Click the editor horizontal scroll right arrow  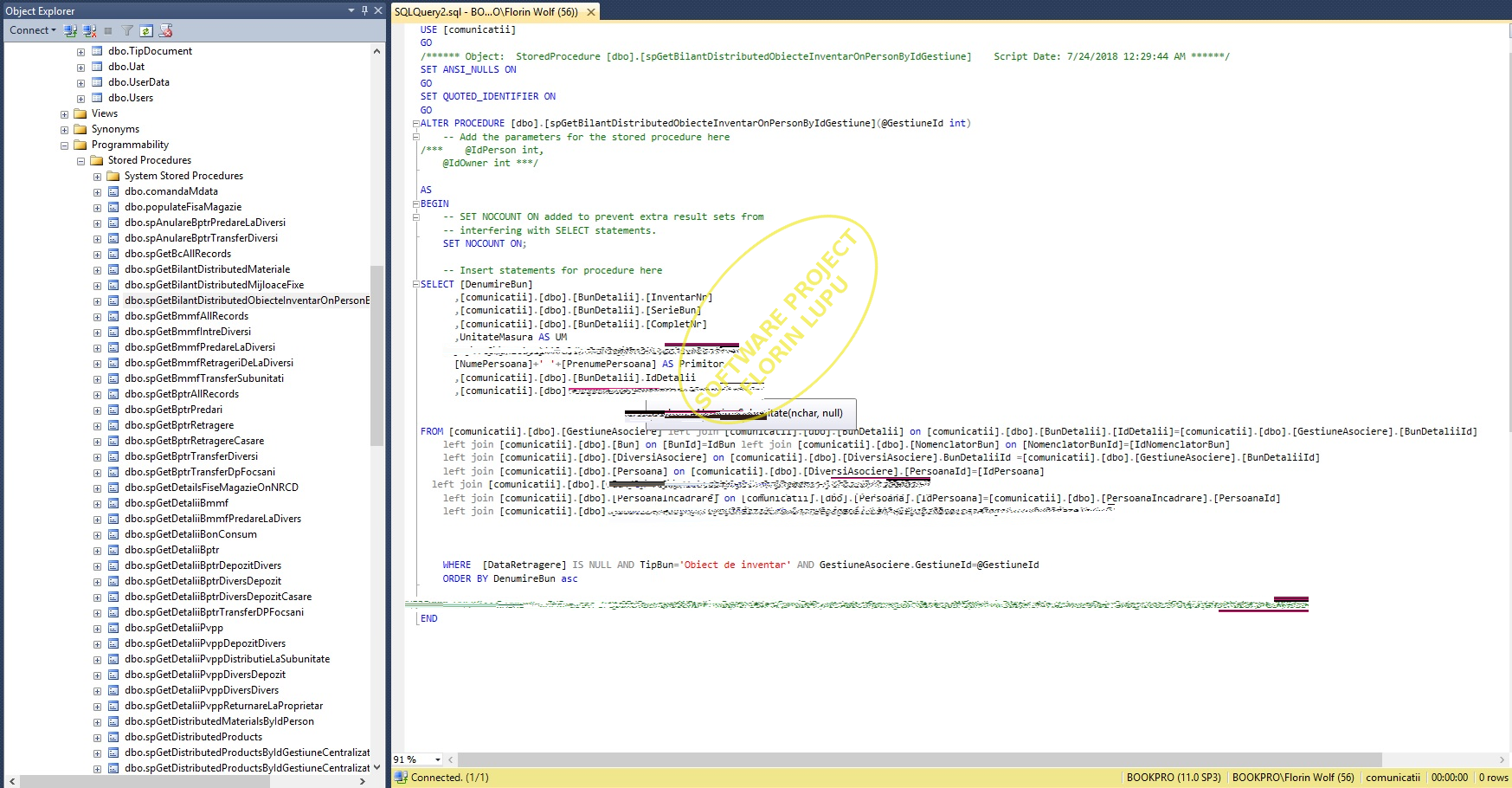[1502, 759]
